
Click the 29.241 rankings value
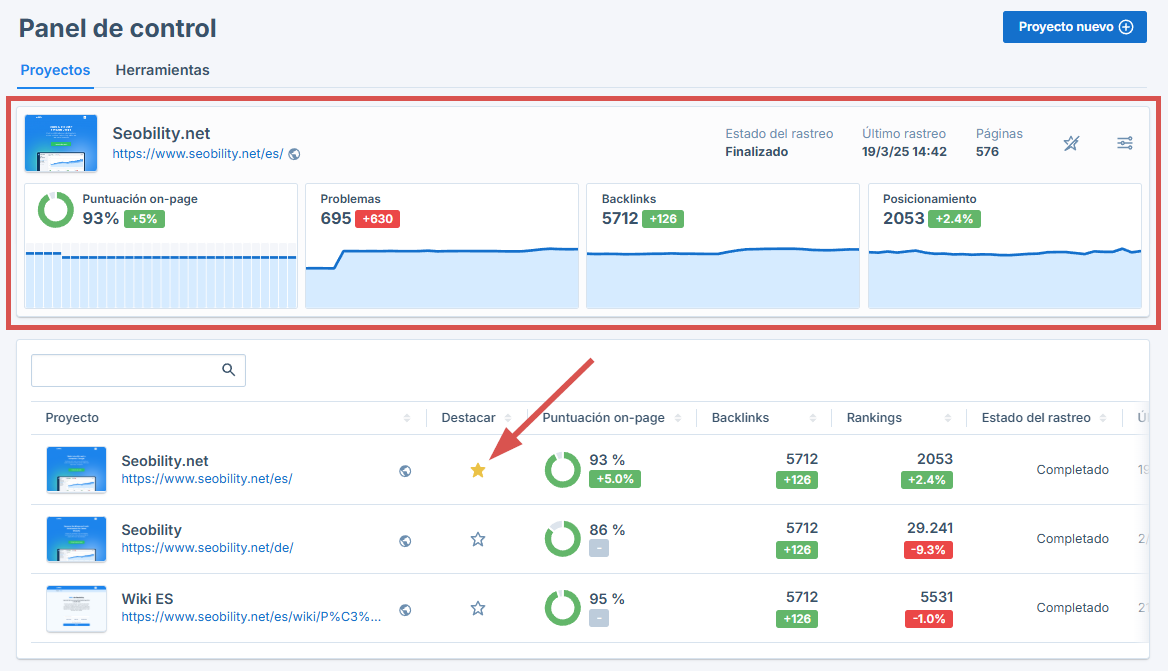(930, 527)
